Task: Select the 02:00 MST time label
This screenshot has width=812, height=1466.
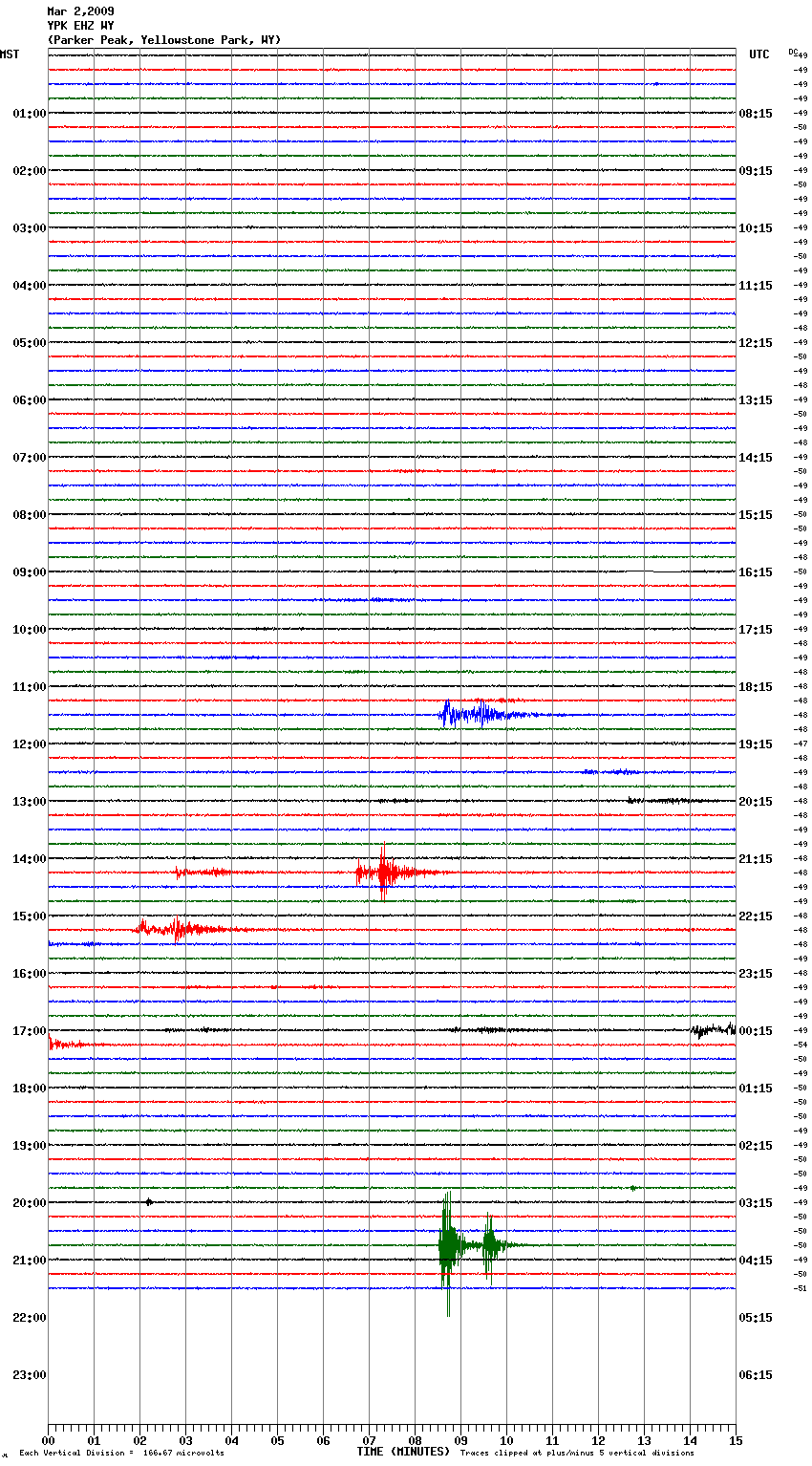Action: point(30,171)
